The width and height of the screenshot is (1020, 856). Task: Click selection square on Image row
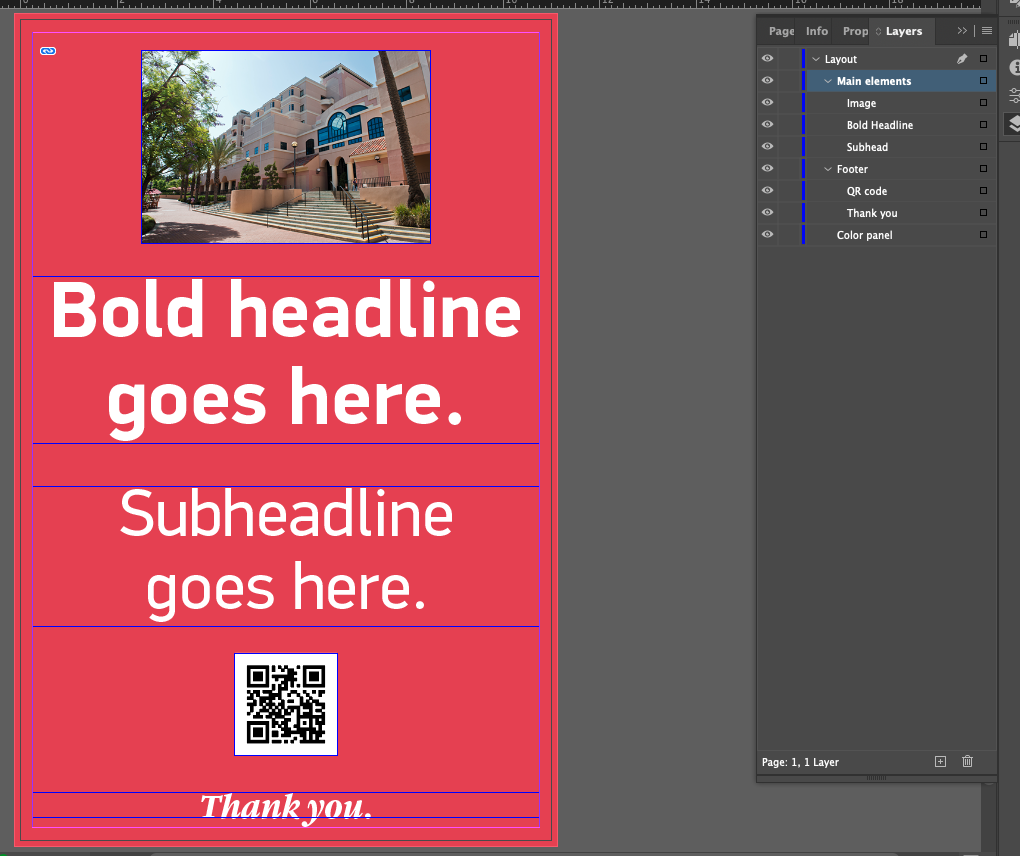(x=984, y=103)
